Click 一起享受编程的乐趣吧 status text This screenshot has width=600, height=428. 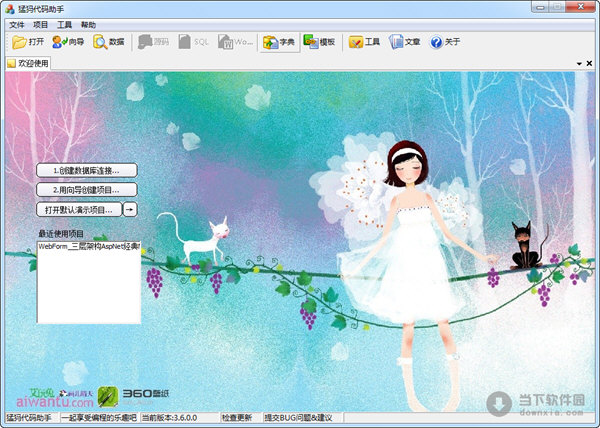(x=99, y=418)
